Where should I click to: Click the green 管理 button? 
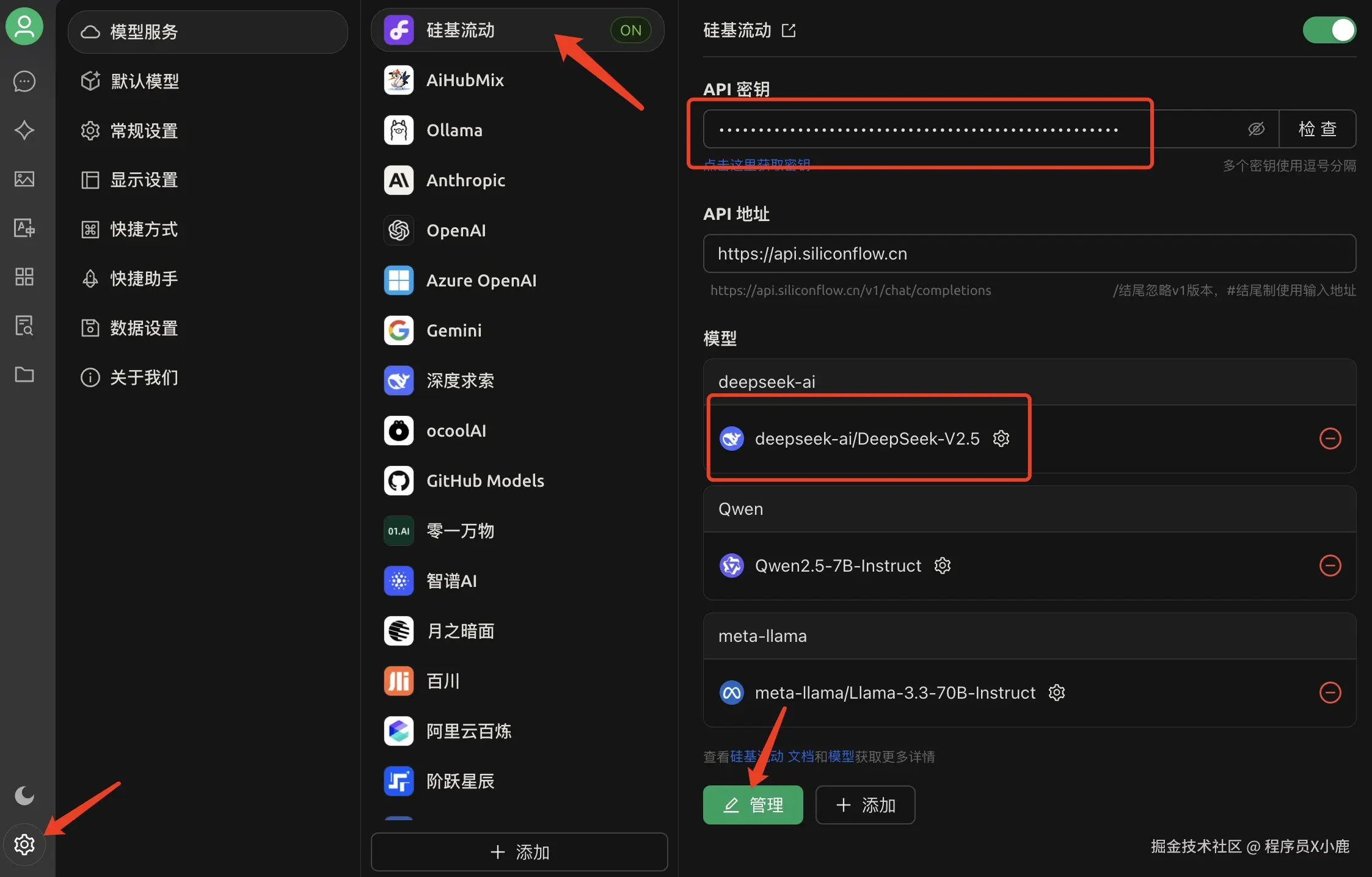pos(753,805)
